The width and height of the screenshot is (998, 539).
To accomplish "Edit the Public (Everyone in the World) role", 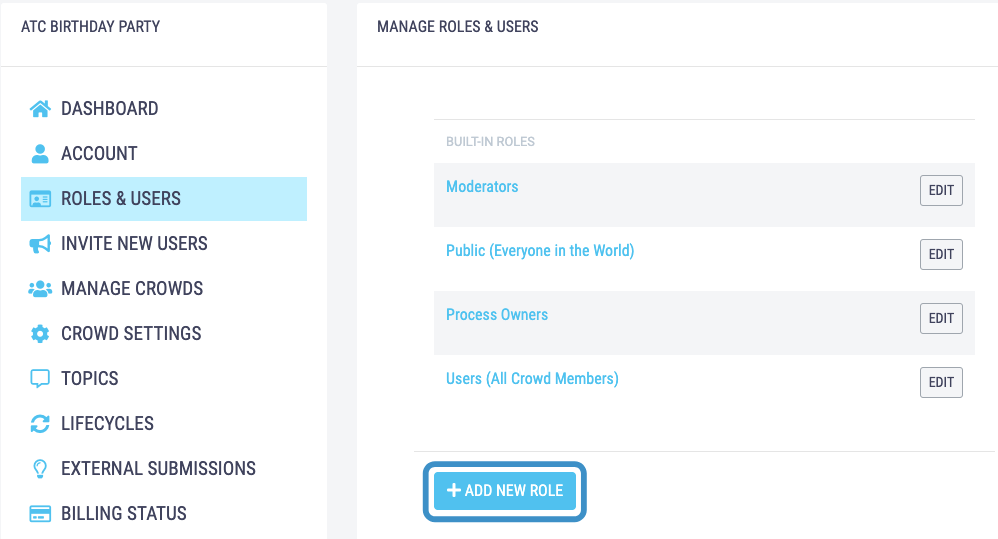I will pos(941,255).
